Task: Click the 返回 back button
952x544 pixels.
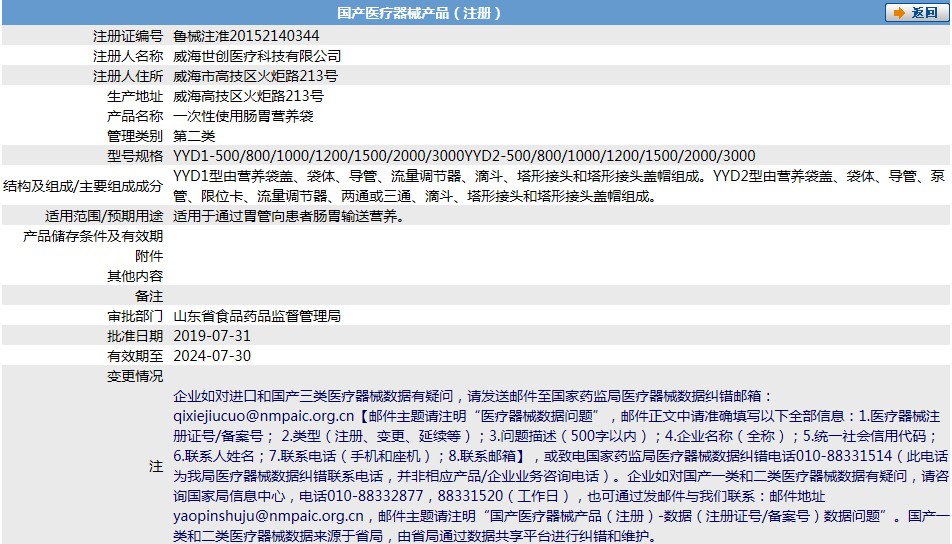Action: (916, 13)
